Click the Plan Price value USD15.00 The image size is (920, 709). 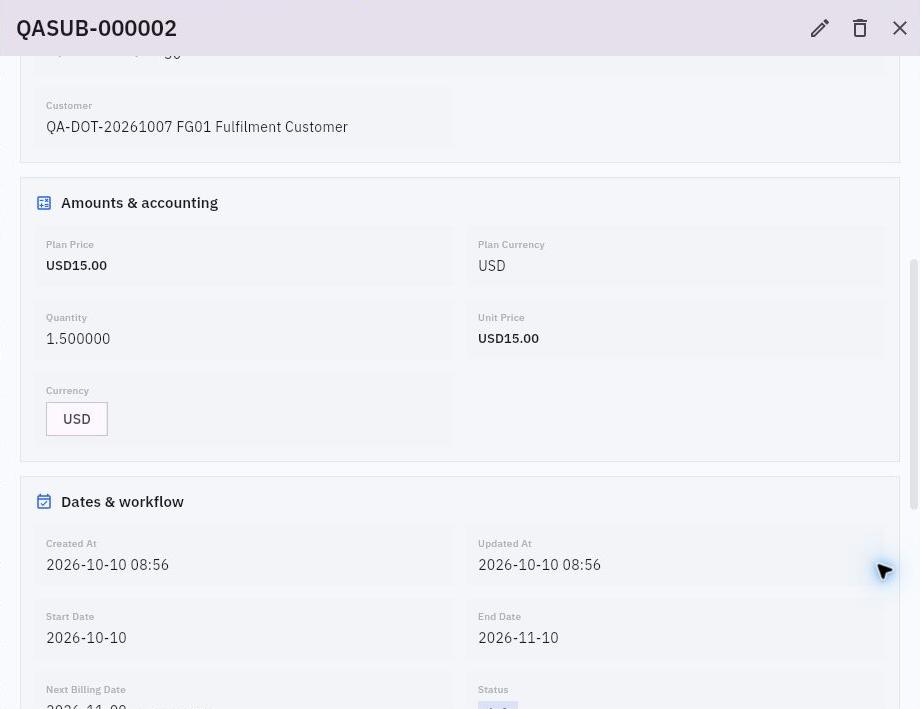tap(76, 265)
